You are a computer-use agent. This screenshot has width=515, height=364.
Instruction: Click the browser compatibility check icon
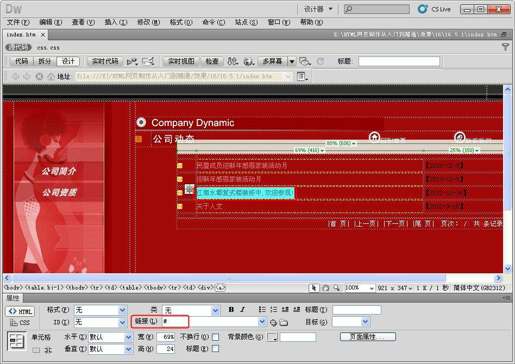tap(232, 61)
